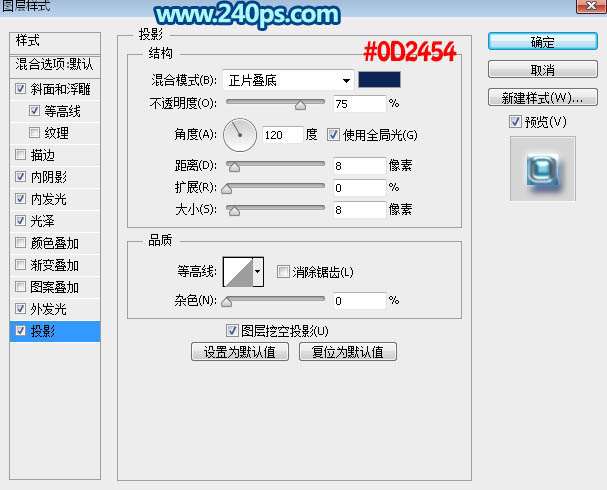
Task: Click the angle dial control
Action: [240, 135]
